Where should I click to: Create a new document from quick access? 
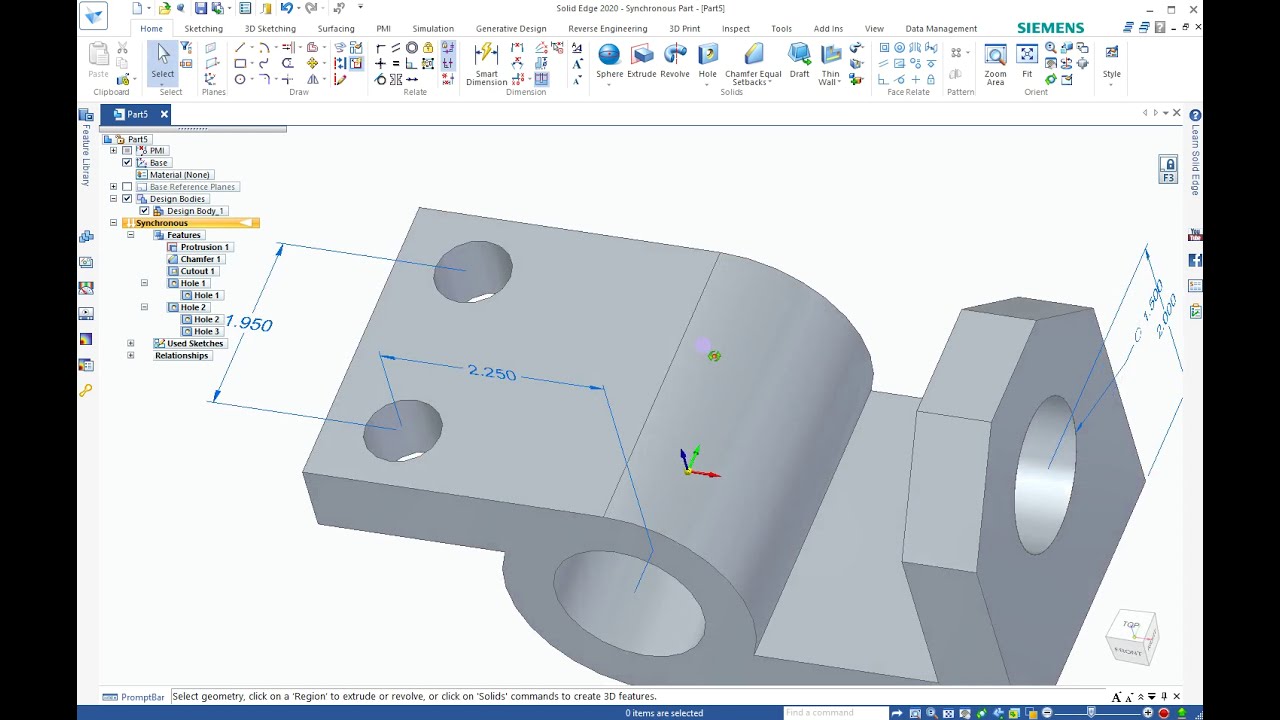click(137, 8)
